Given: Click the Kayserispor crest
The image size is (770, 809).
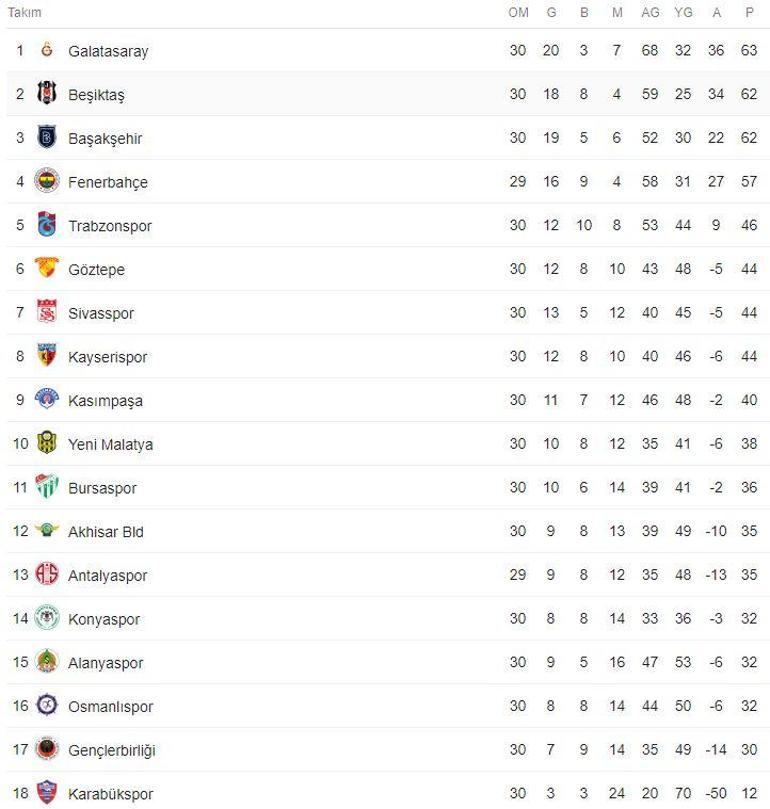Looking at the screenshot, I should [x=47, y=356].
